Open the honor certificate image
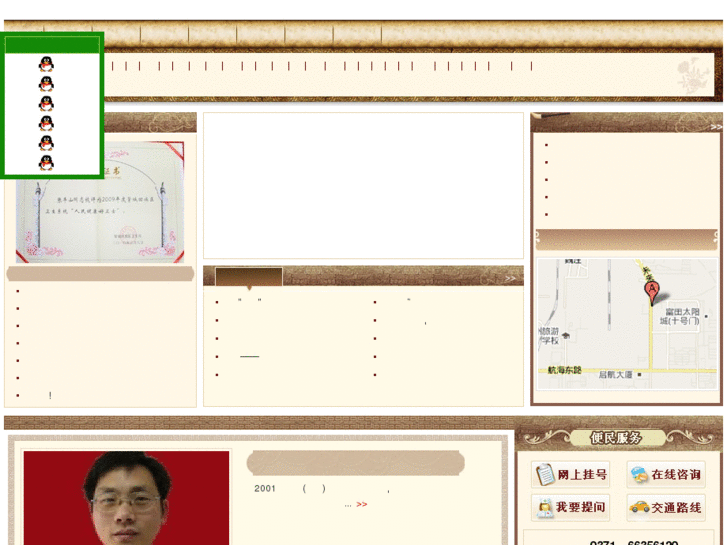Viewport: 727px width, 545px height. (x=100, y=202)
